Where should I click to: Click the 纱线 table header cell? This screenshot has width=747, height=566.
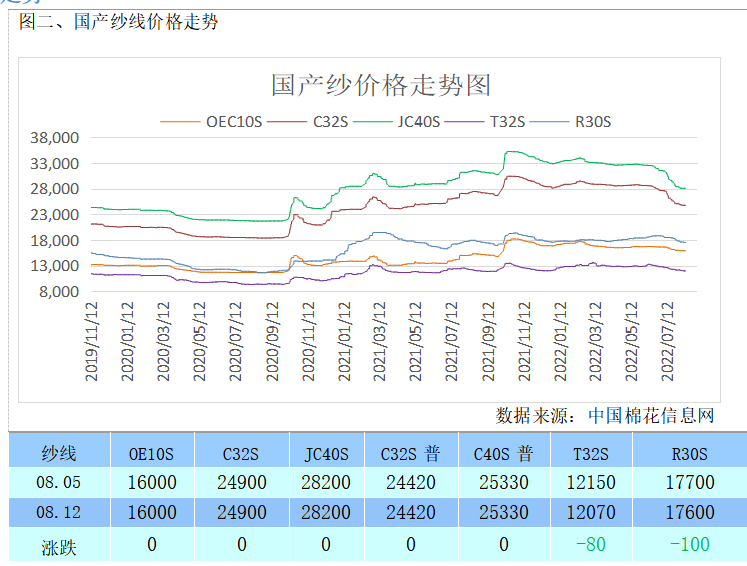point(58,453)
